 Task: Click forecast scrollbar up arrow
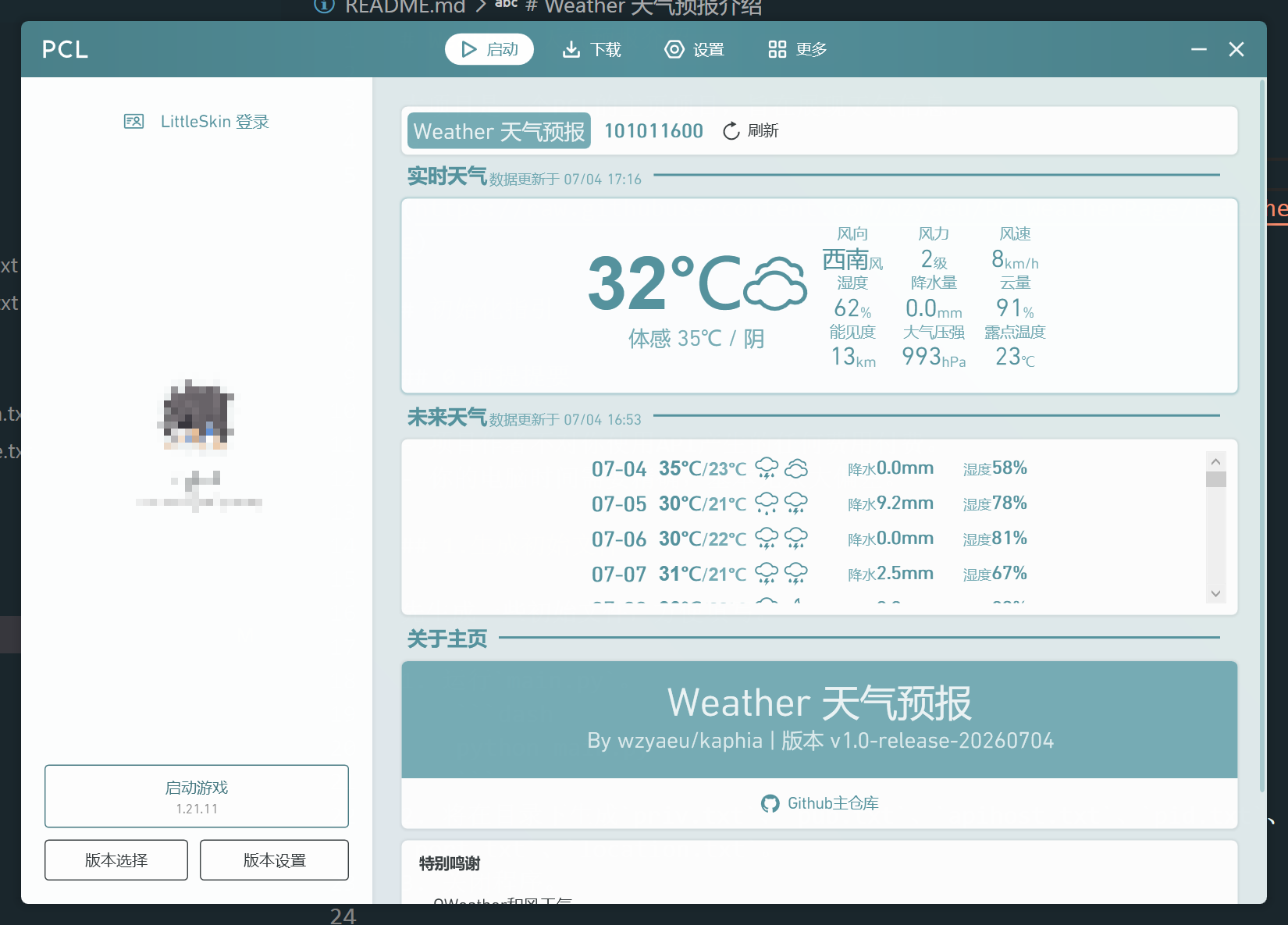[x=1215, y=461]
